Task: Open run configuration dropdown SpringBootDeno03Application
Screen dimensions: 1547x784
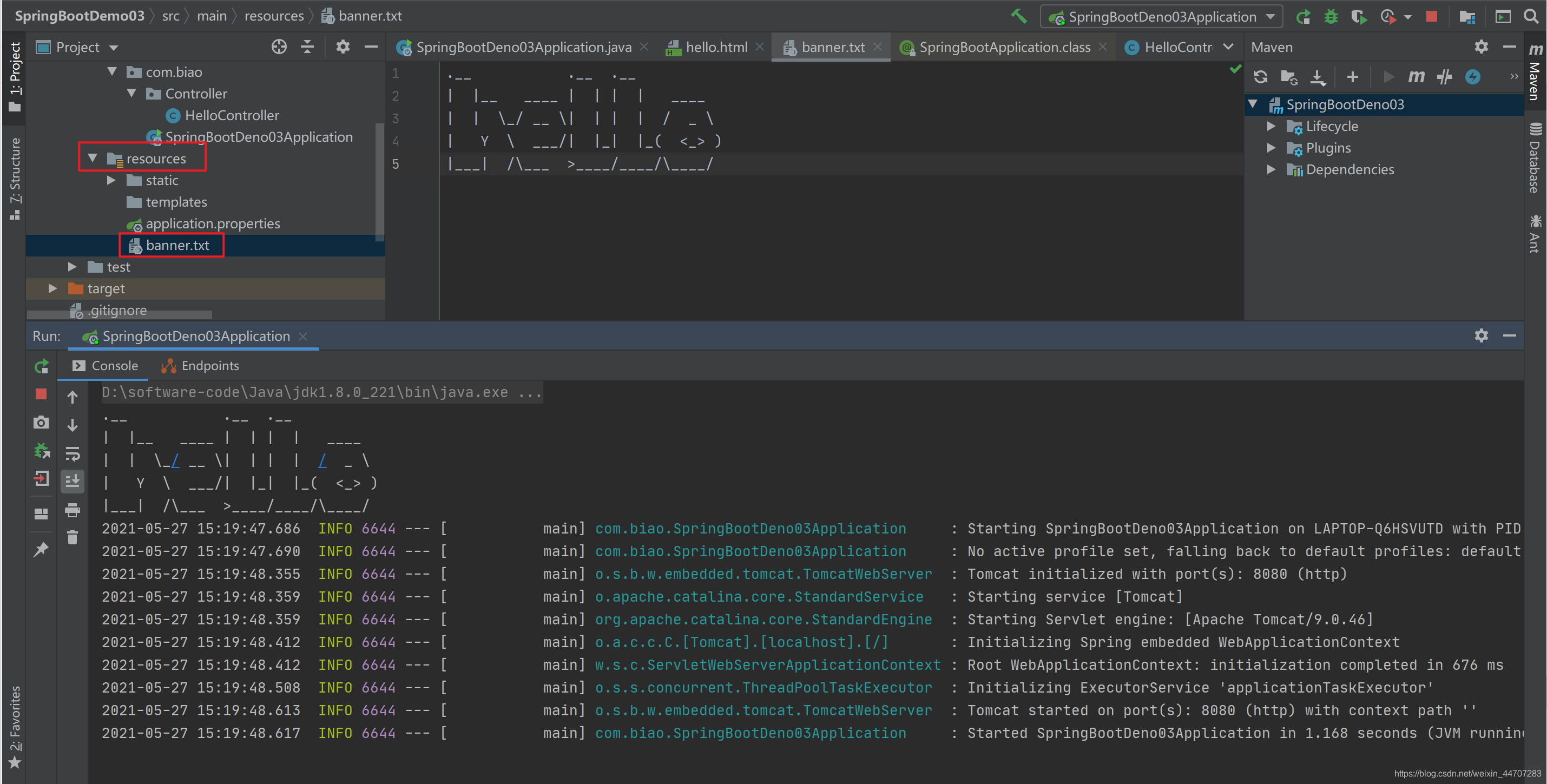Action: click(x=1161, y=17)
